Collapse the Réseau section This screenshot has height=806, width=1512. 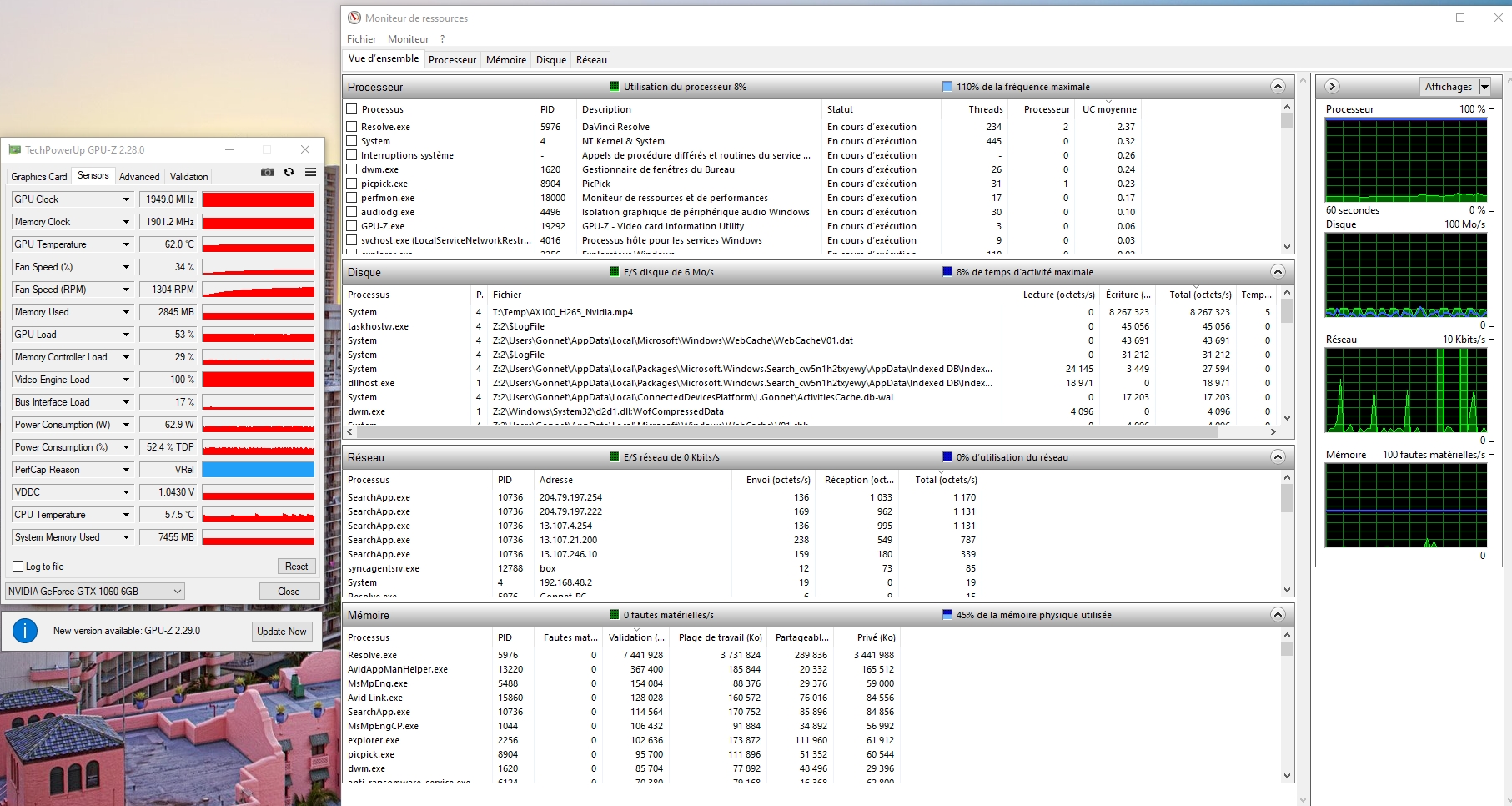[x=1278, y=457]
